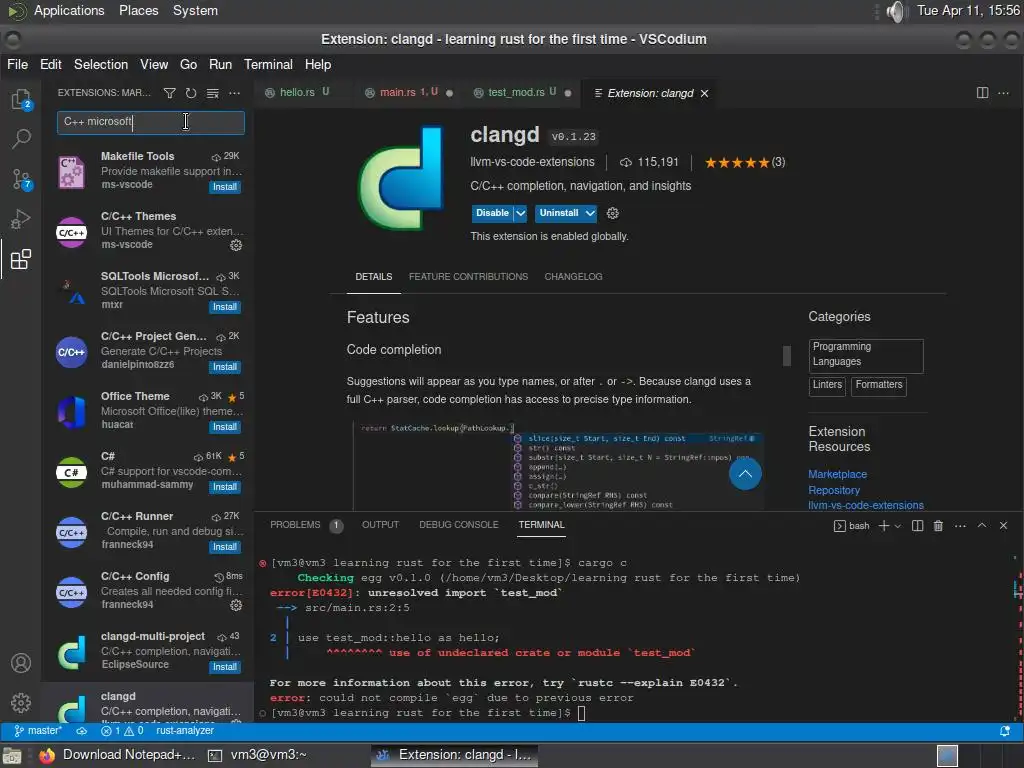
Task: Install Office Theme extension
Action: tap(225, 427)
